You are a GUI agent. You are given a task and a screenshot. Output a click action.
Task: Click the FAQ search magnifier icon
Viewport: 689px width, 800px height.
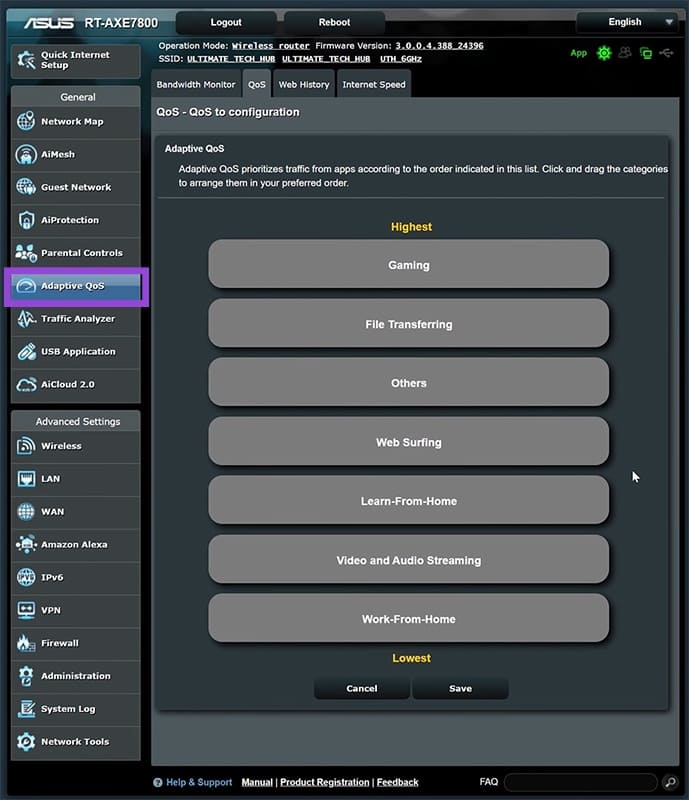click(669, 782)
